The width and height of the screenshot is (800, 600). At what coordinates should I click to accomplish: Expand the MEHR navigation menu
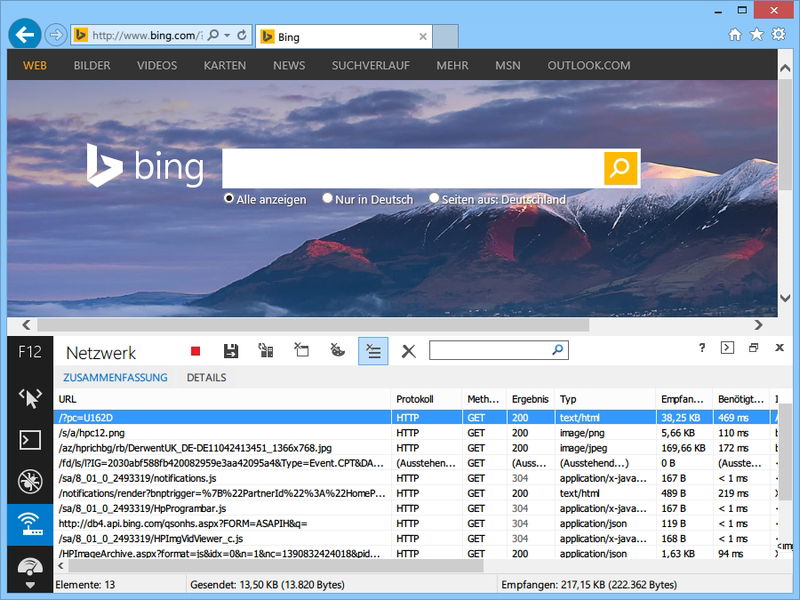click(x=453, y=65)
